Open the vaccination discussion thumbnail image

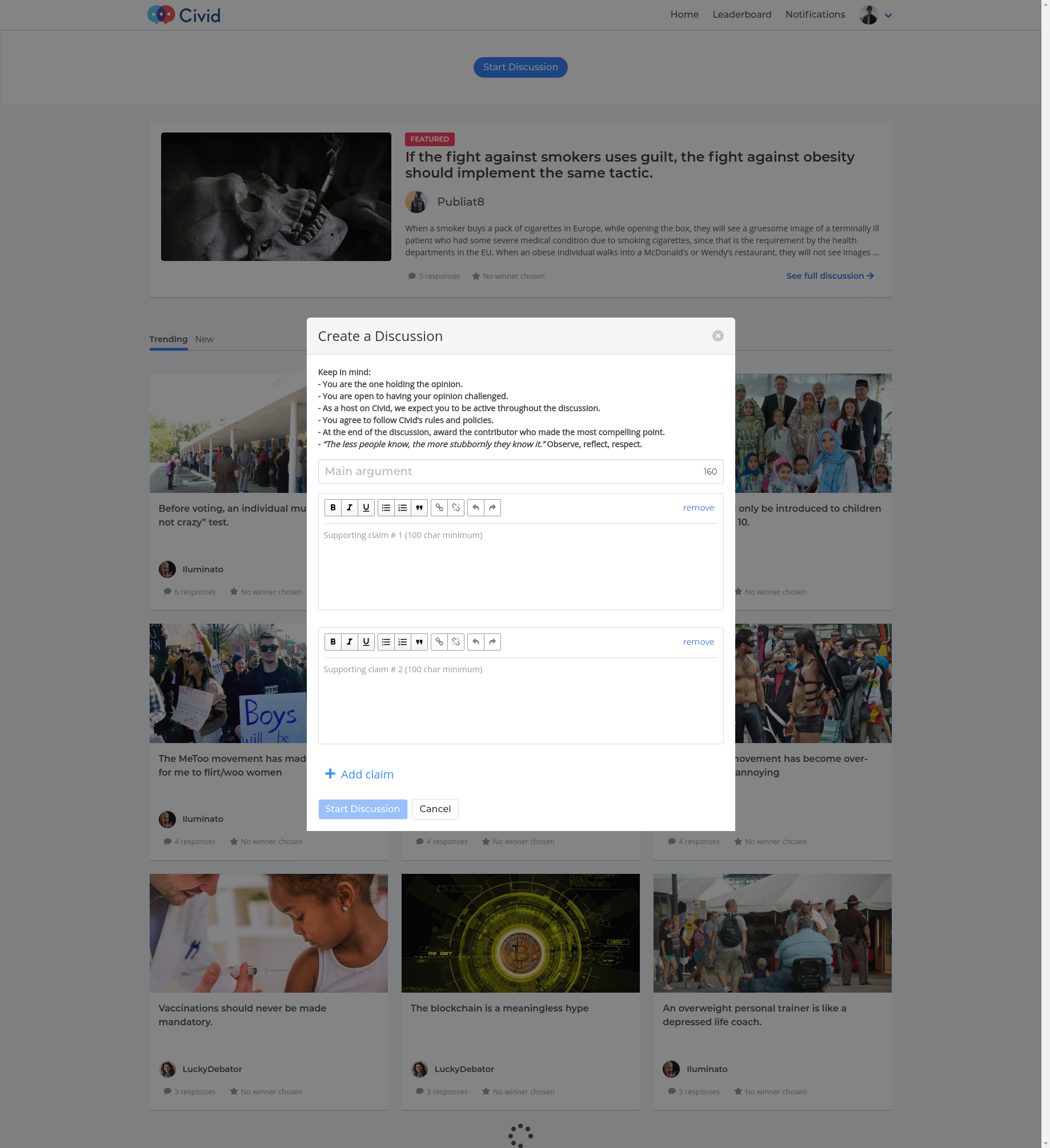[268, 933]
